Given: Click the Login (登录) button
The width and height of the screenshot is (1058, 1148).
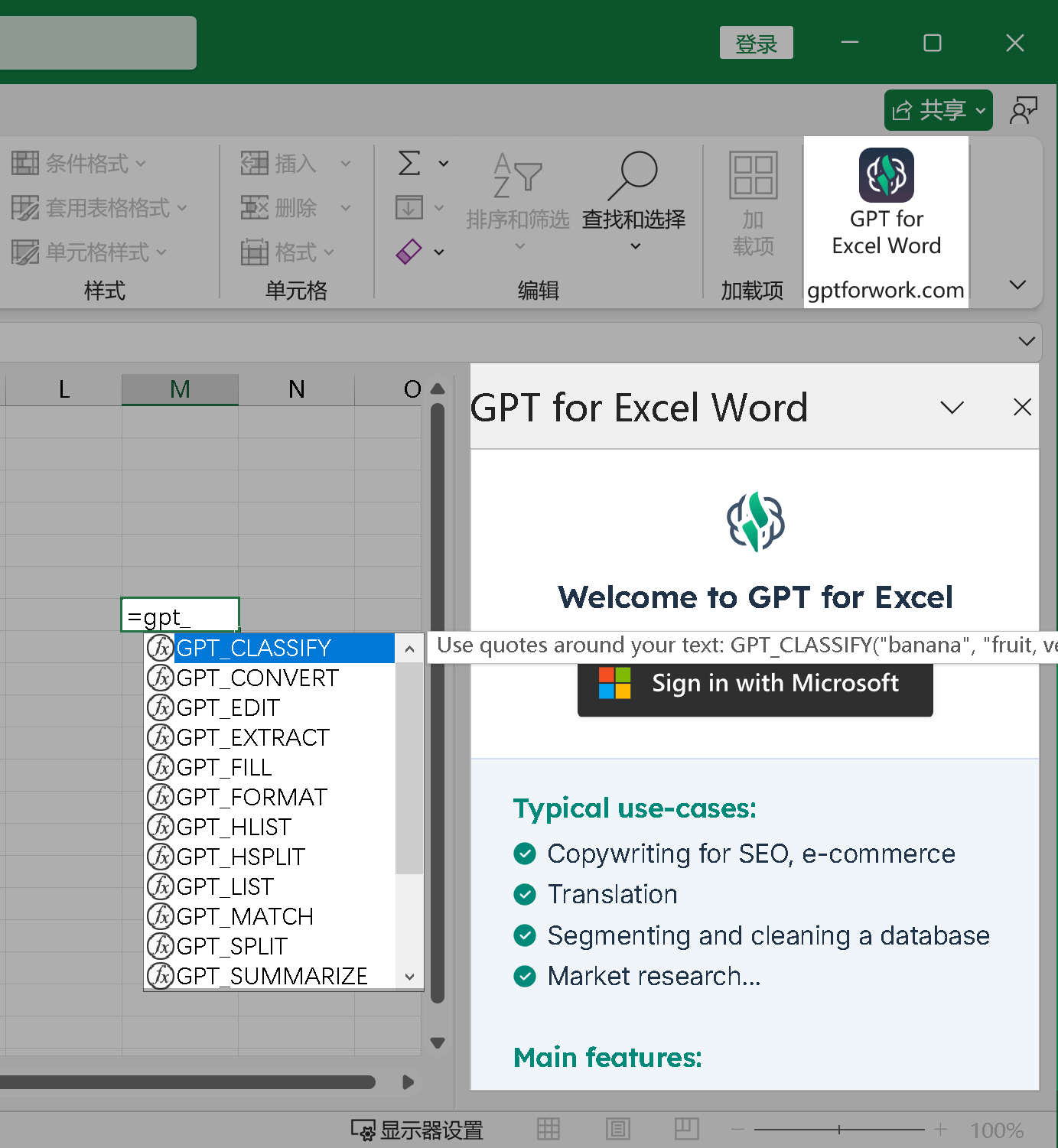Looking at the screenshot, I should pyautogui.click(x=756, y=43).
